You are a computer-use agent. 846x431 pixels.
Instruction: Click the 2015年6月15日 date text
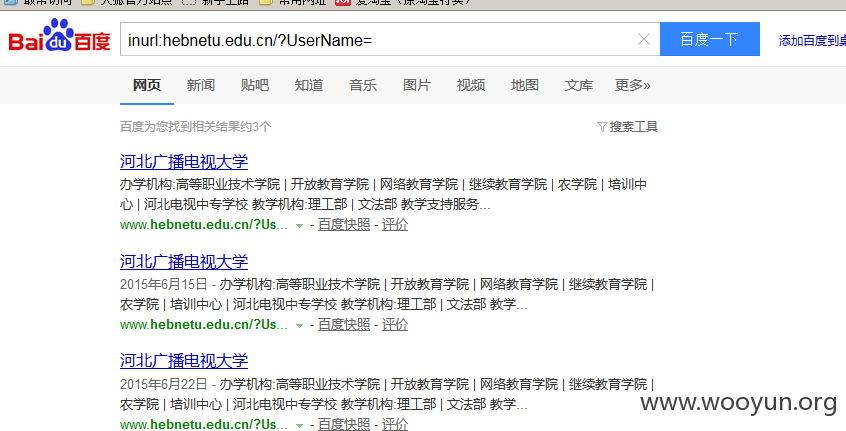tap(163, 284)
